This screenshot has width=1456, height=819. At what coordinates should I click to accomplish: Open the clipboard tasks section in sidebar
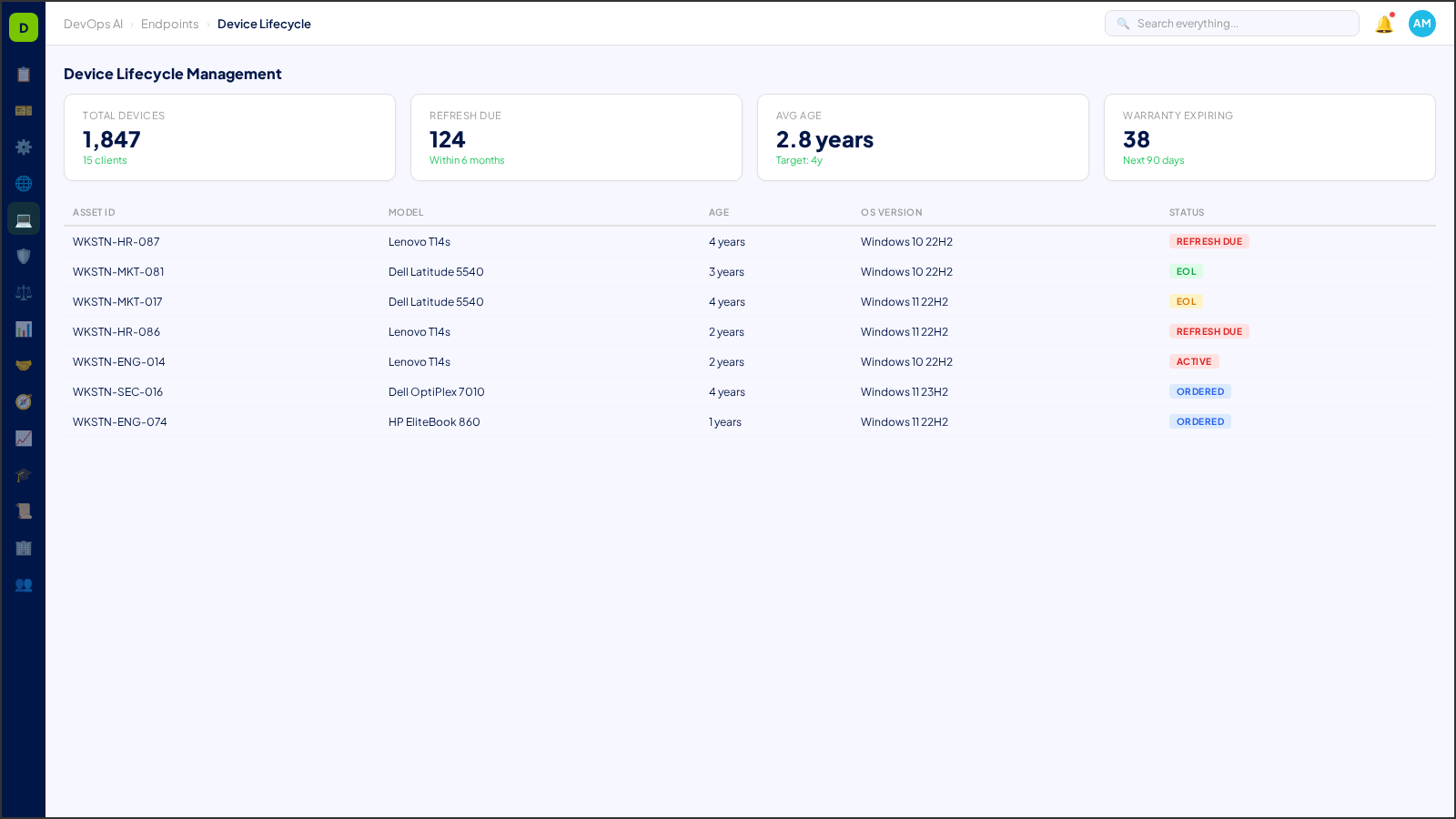point(24,75)
